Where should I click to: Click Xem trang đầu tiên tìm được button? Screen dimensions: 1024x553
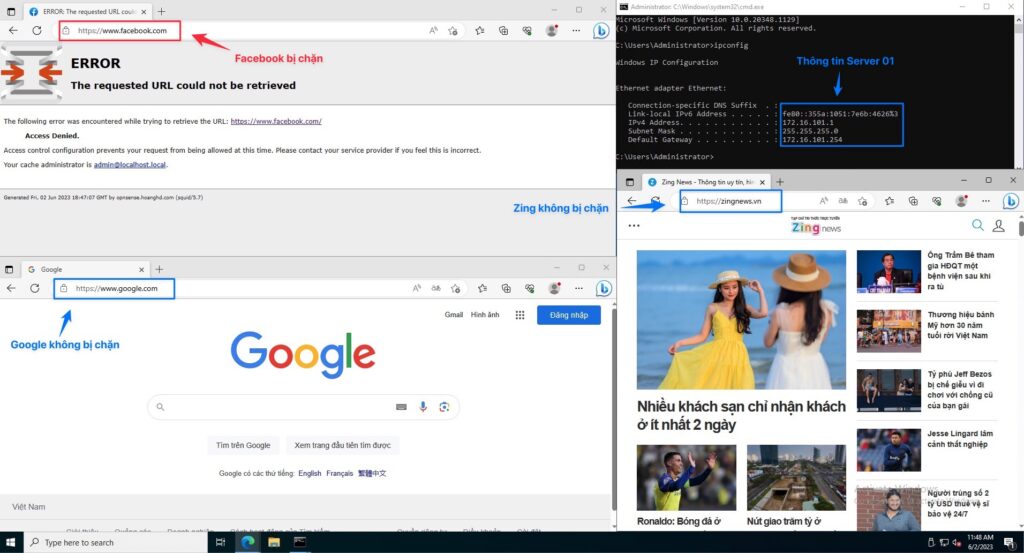click(x=342, y=445)
